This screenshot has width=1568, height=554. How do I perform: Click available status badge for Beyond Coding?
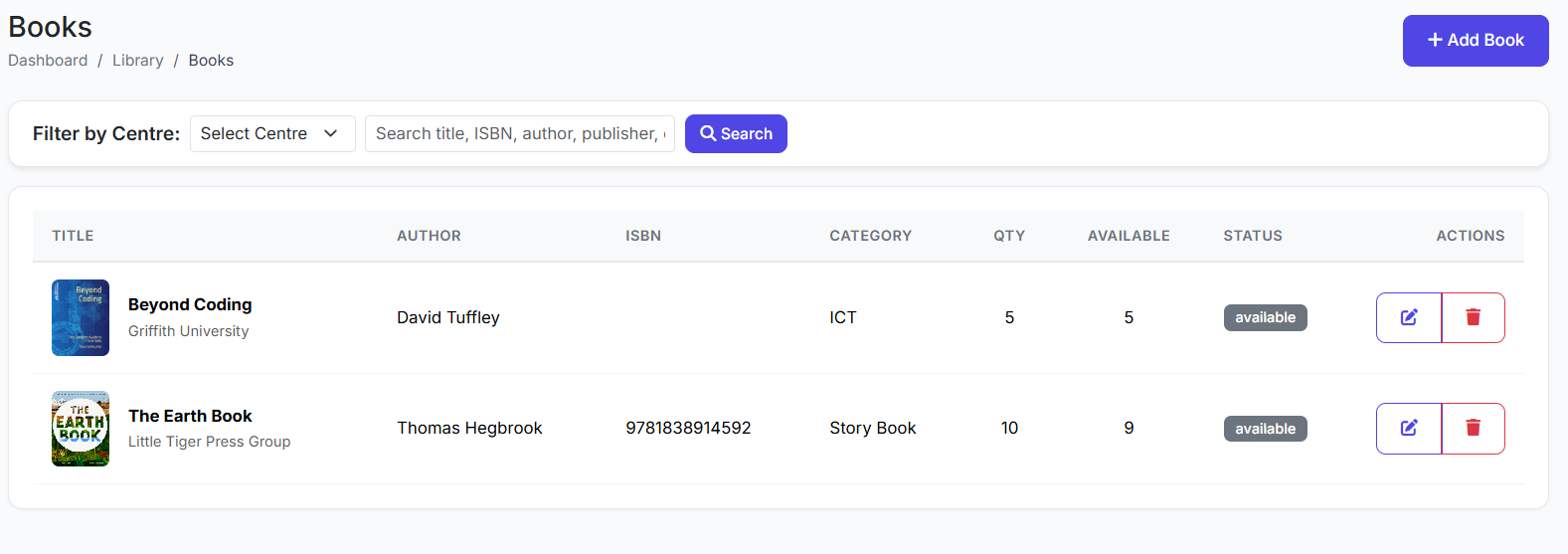1265,317
